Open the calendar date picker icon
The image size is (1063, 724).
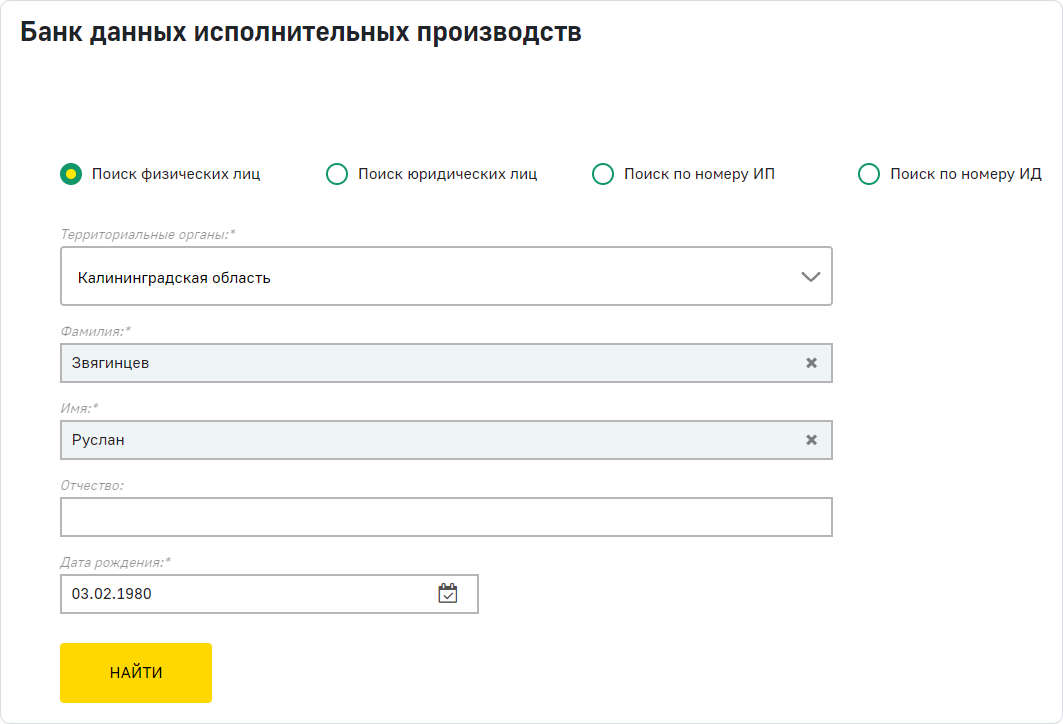pyautogui.click(x=447, y=593)
